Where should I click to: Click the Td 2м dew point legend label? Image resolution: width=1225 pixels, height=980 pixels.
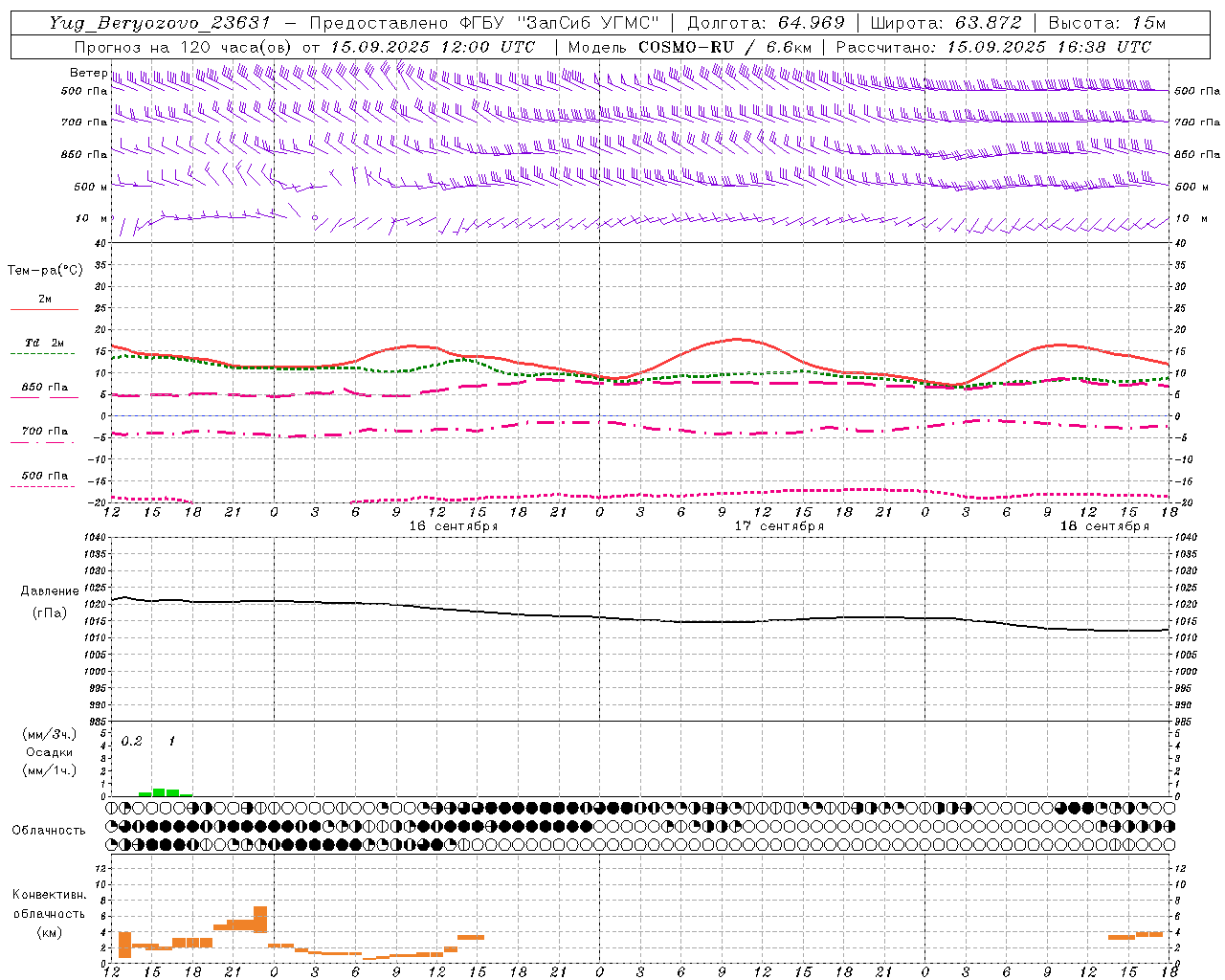pyautogui.click(x=44, y=343)
